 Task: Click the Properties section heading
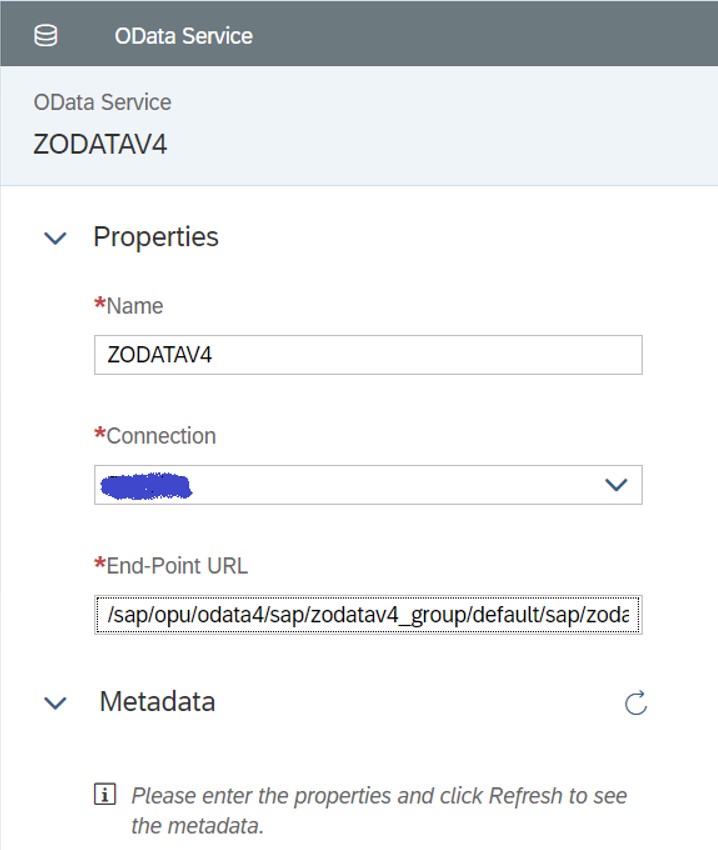click(156, 237)
